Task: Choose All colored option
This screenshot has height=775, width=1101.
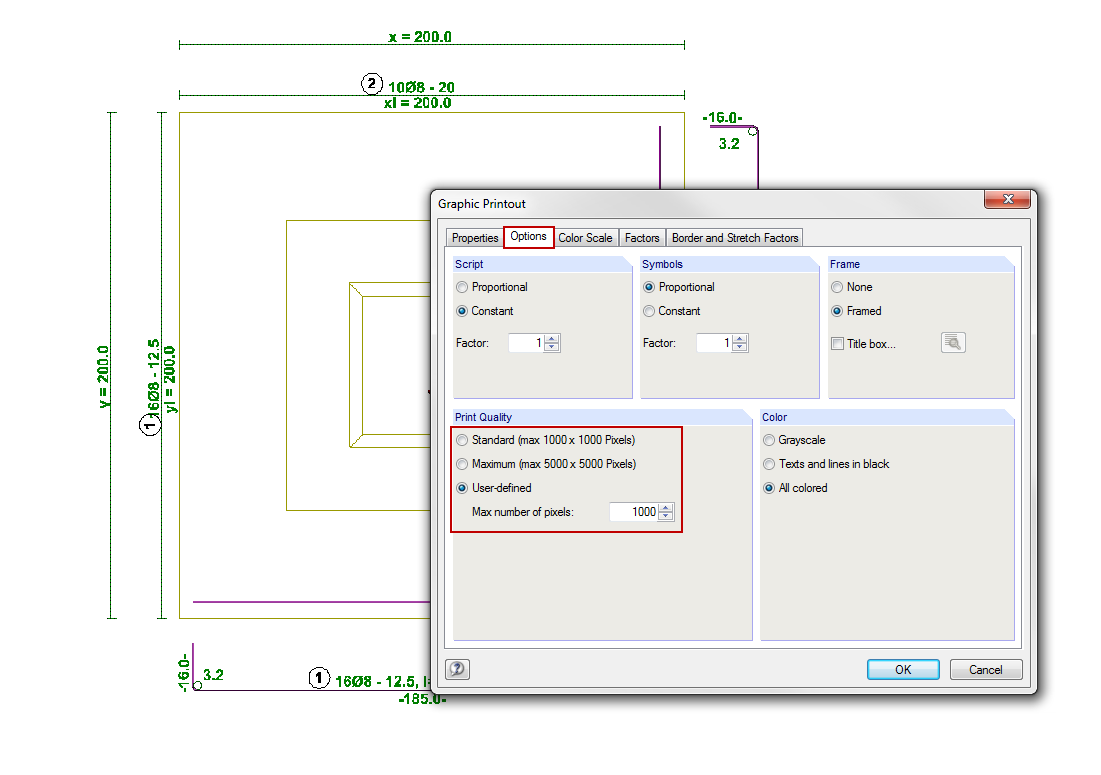Action: (768, 488)
